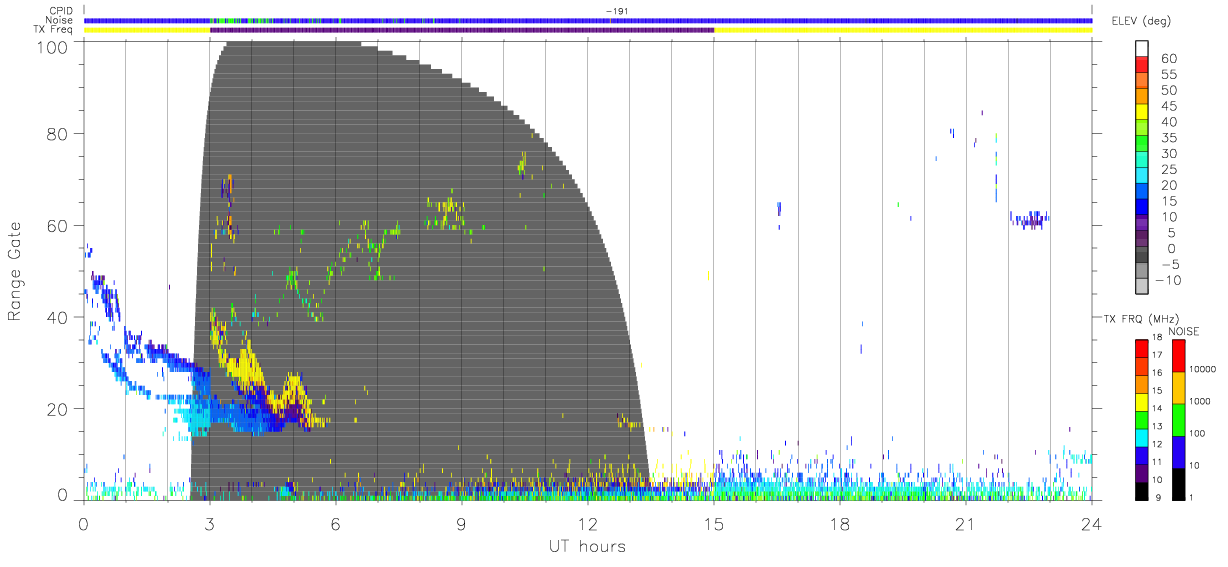
Task: Click the "24" tick on the UT hours axis
Action: [1091, 525]
